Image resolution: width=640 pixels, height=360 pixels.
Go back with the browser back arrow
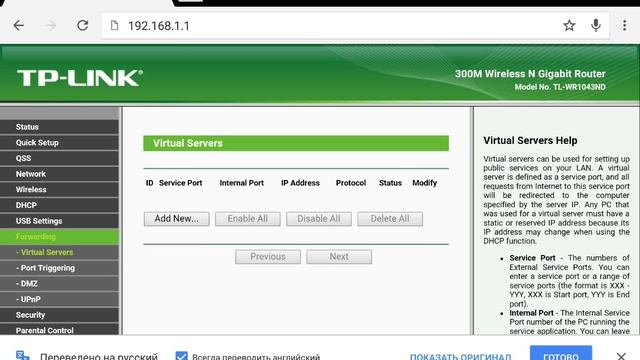(x=19, y=26)
